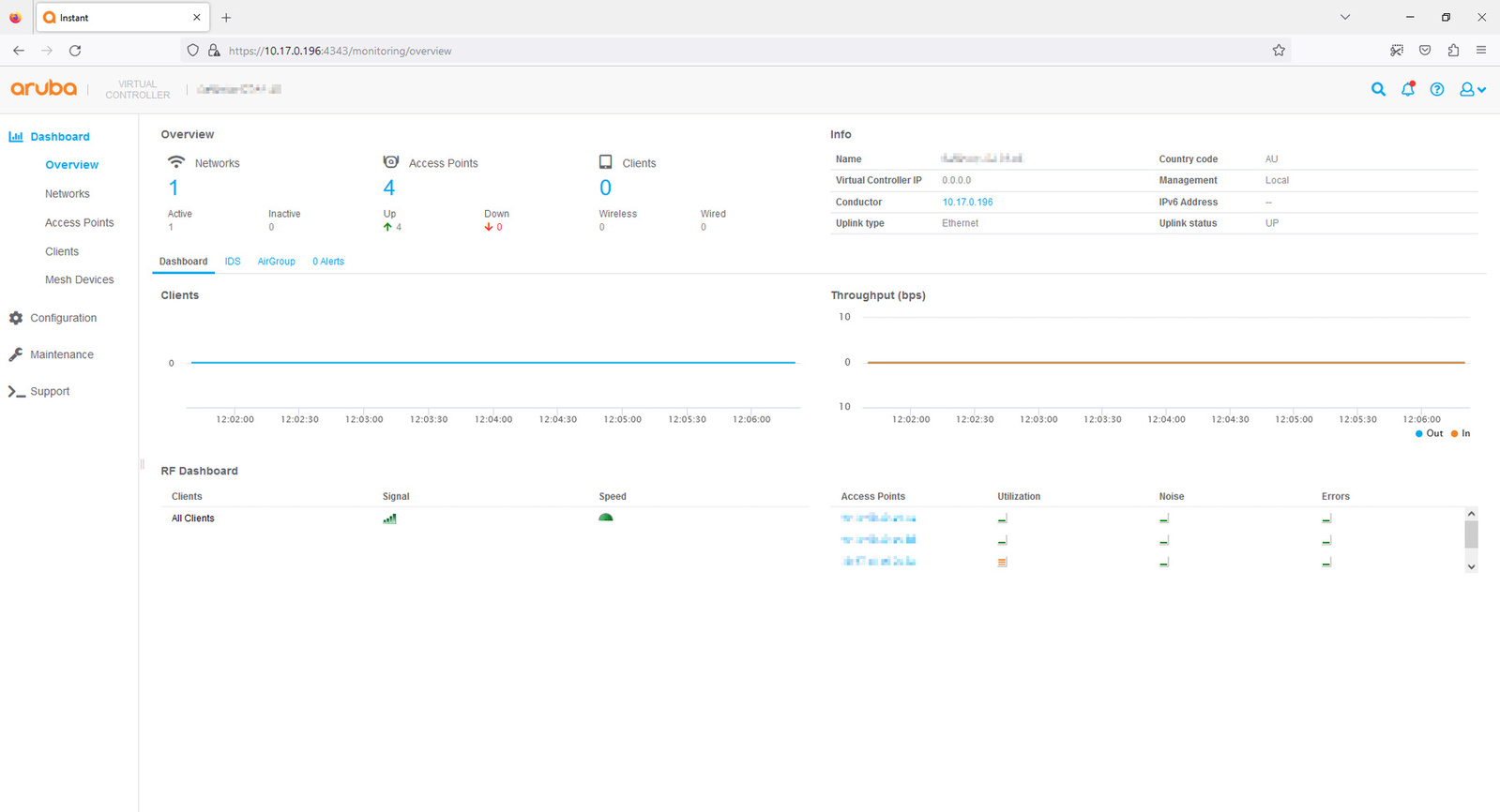Switch to the AirGroup tab
Screen dimensions: 1500x812
point(277,262)
